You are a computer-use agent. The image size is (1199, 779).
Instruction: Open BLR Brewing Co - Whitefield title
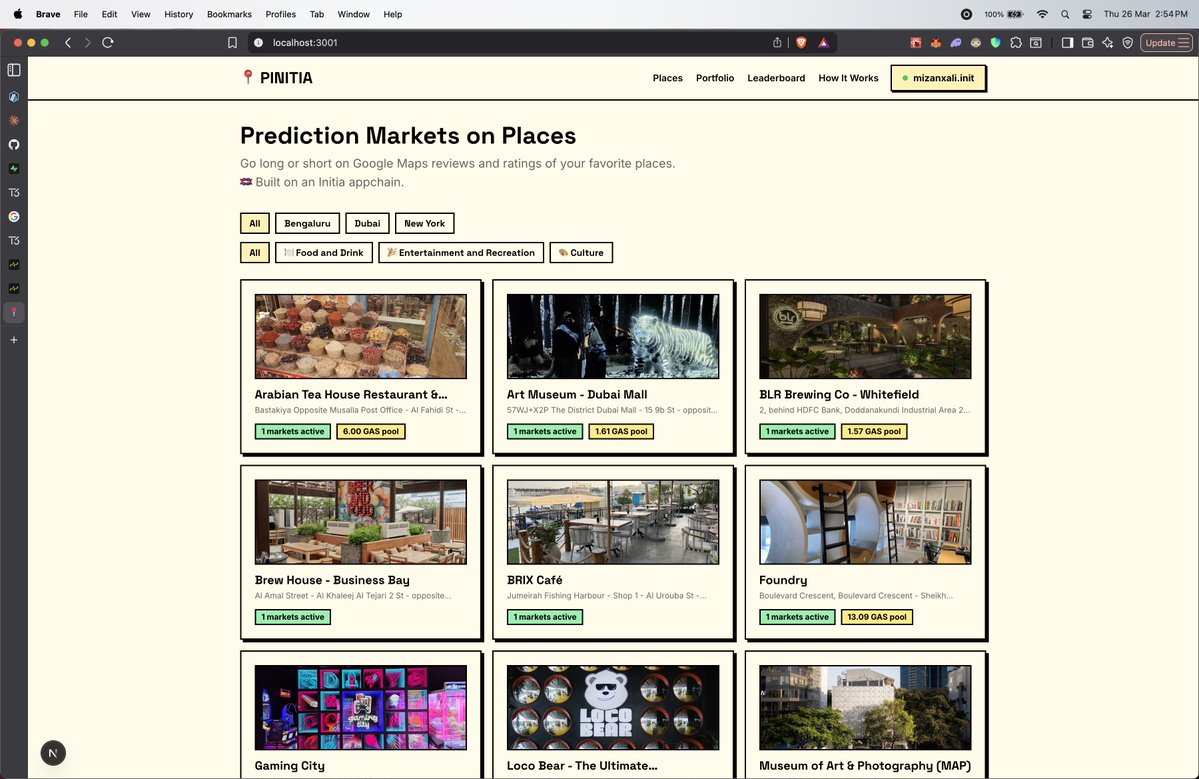[x=839, y=394]
